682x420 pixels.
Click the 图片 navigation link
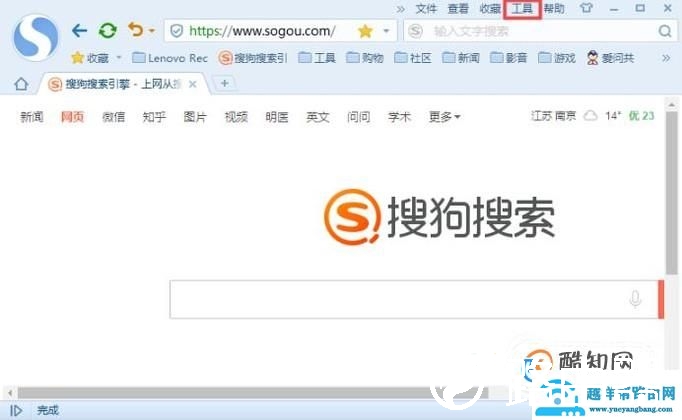coord(195,117)
